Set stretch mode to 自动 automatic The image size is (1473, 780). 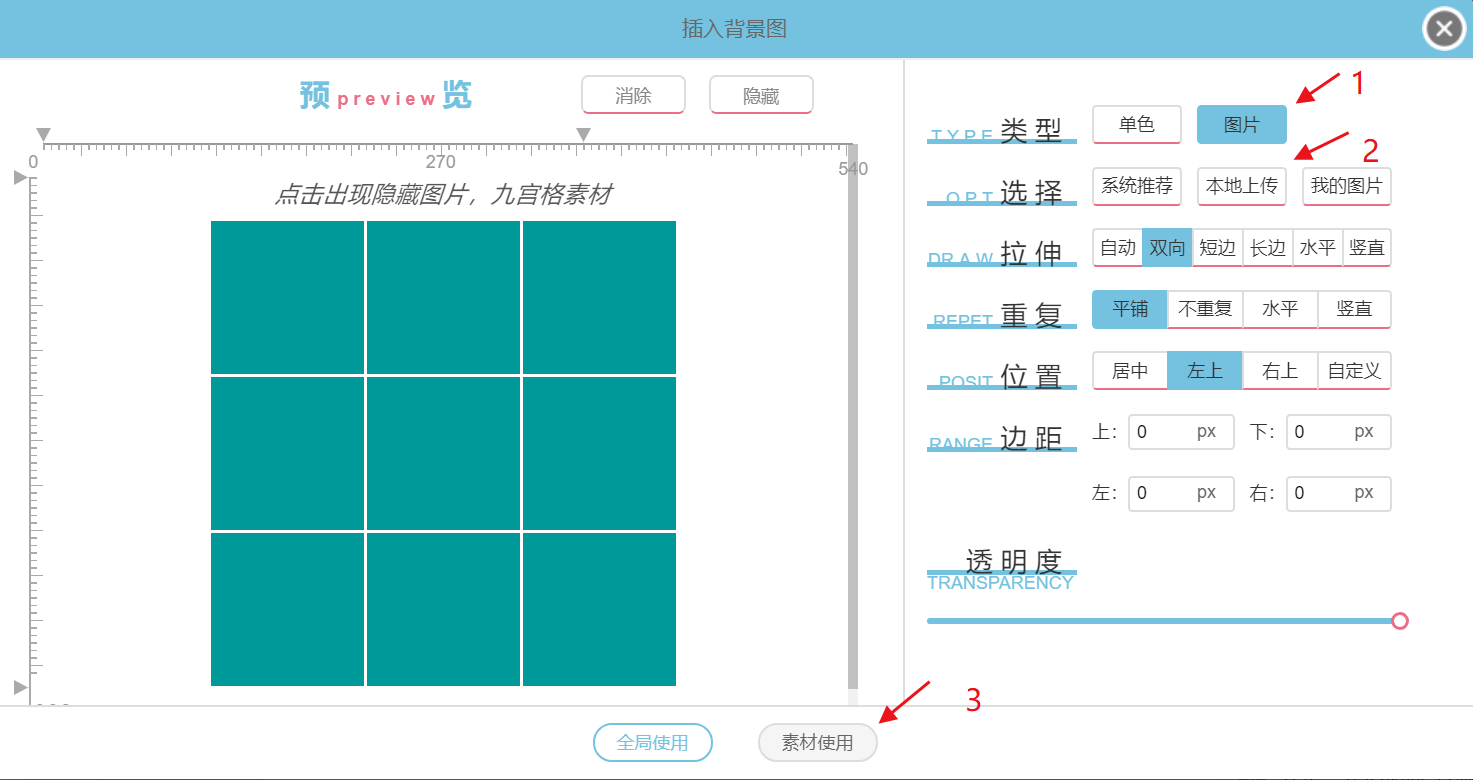[1117, 248]
